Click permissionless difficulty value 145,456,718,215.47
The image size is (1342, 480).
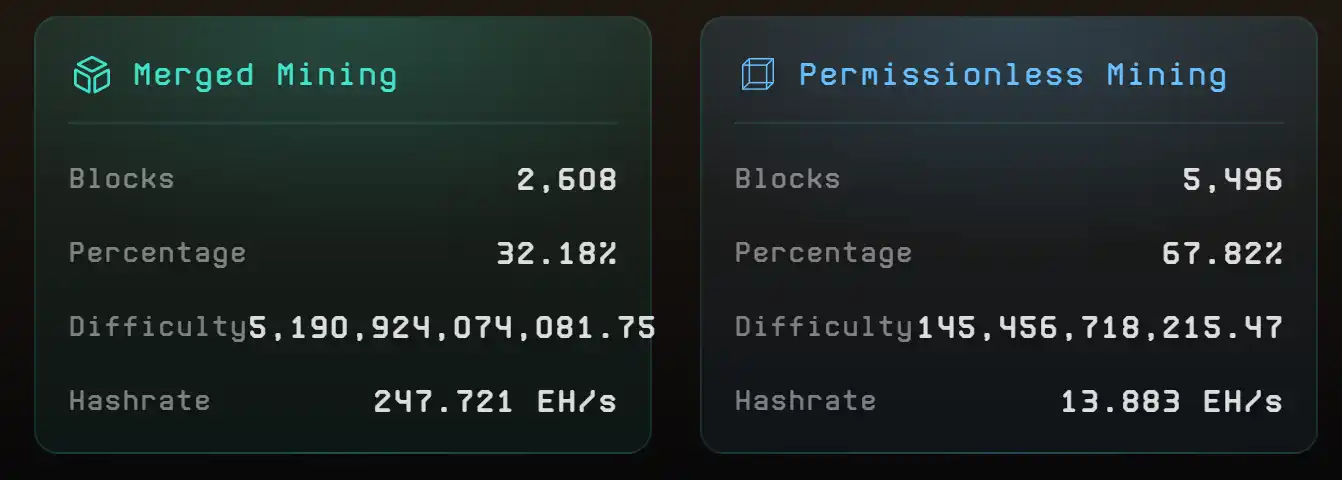pyautogui.click(x=1100, y=327)
